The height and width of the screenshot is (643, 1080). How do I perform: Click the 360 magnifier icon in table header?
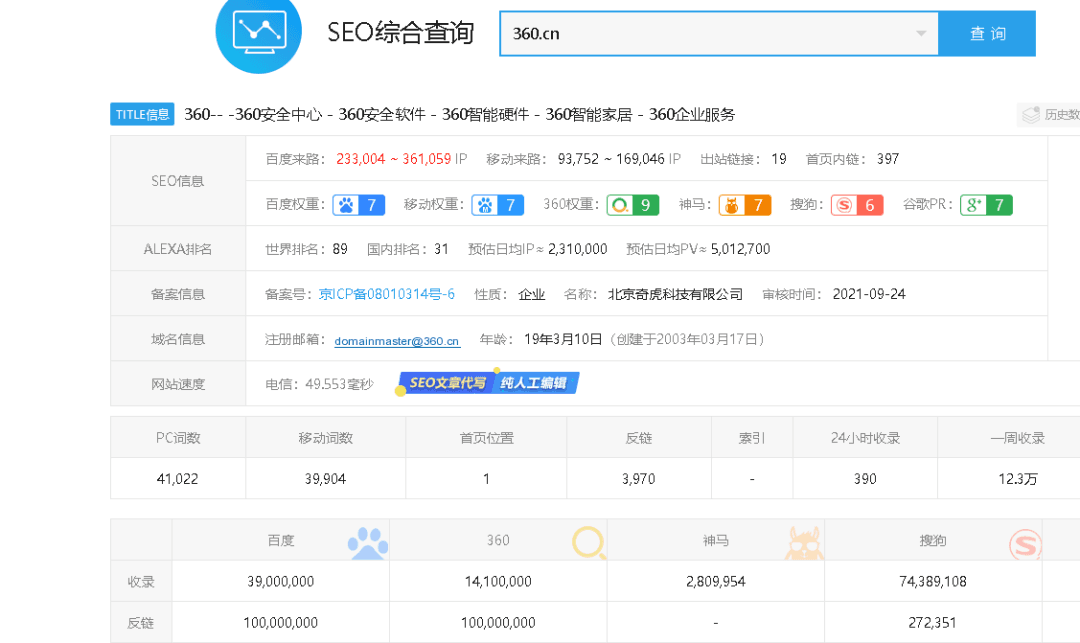[589, 542]
